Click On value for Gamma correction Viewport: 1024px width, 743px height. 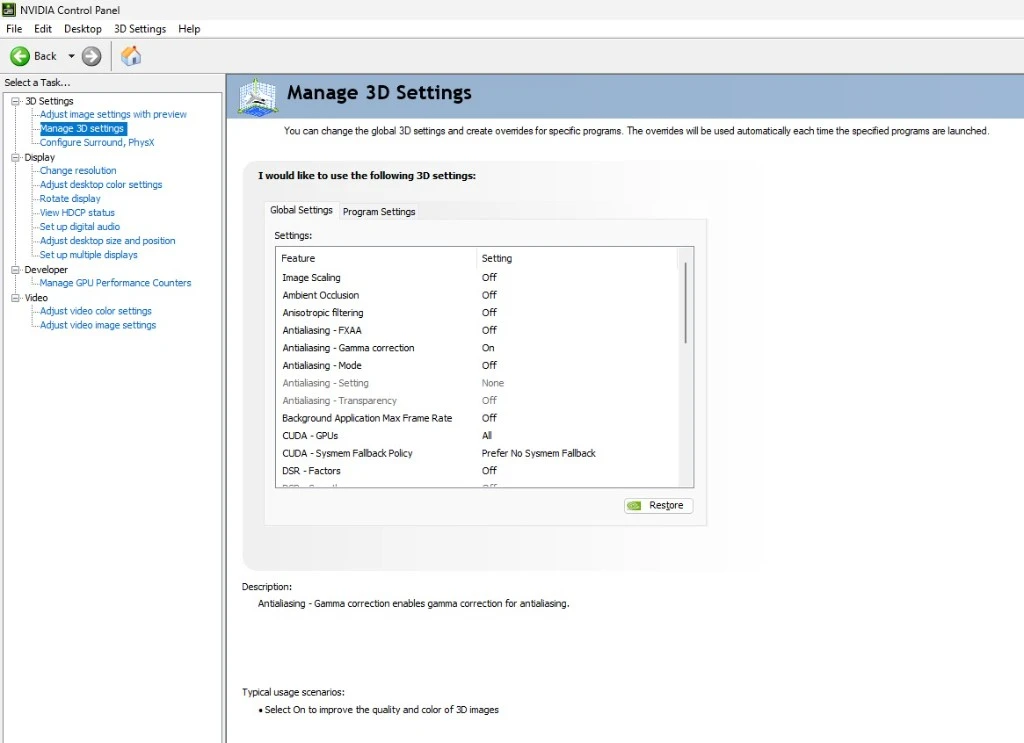click(x=488, y=348)
